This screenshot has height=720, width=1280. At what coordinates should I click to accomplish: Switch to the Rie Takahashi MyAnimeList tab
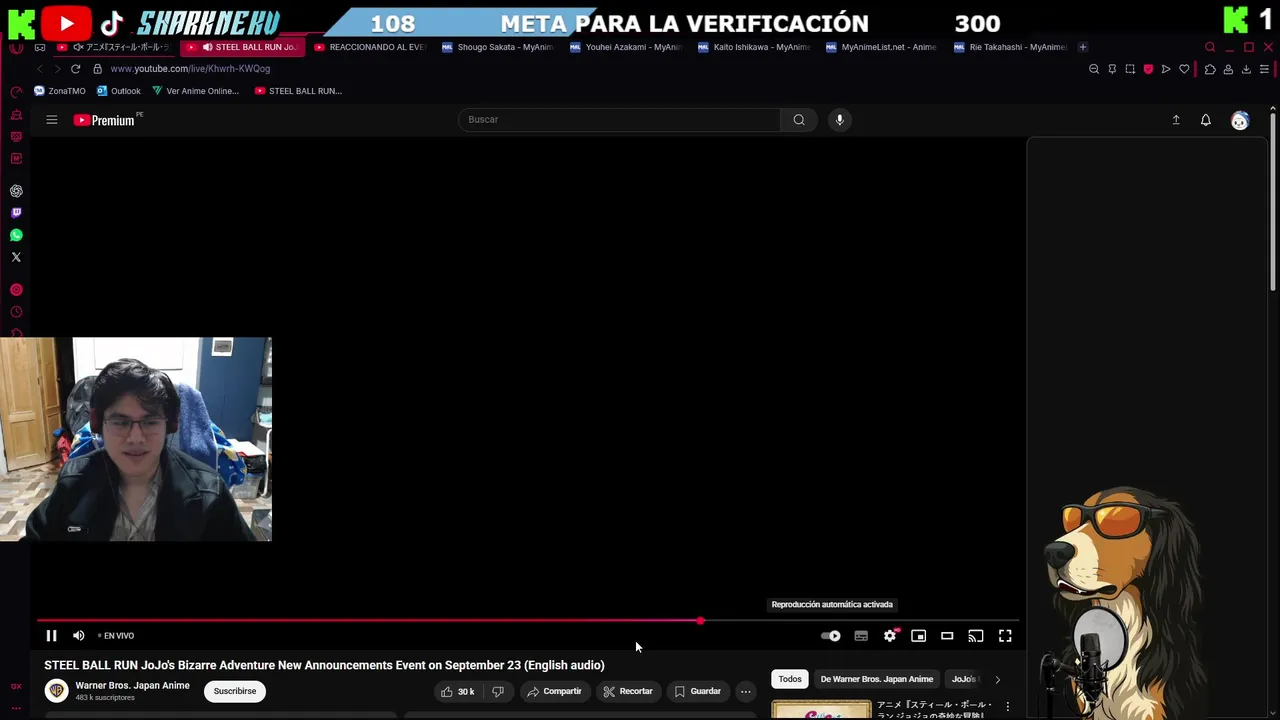pyautogui.click(x=1010, y=47)
